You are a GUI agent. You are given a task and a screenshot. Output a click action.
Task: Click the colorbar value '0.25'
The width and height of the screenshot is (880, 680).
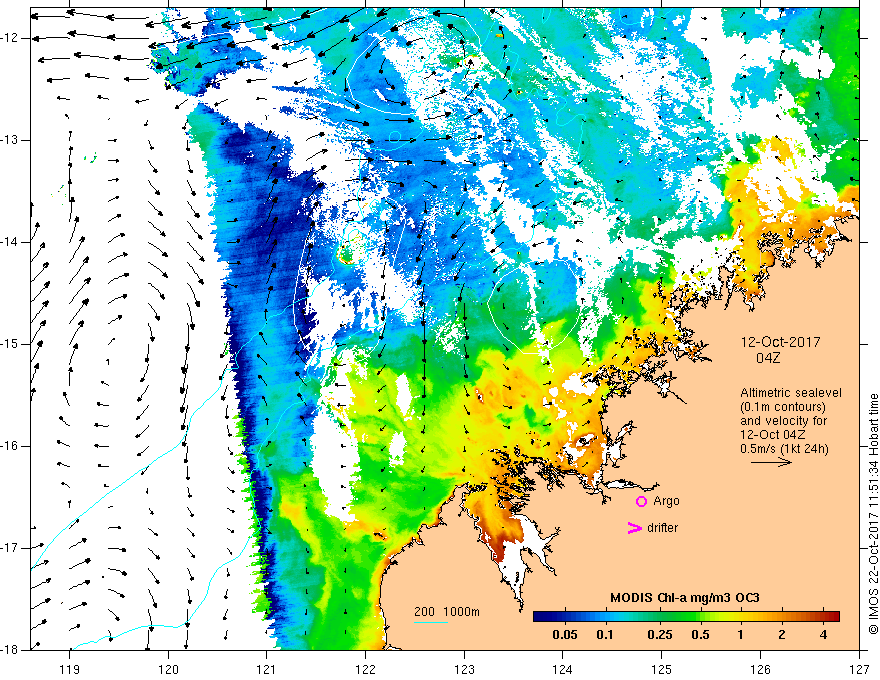(x=659, y=635)
